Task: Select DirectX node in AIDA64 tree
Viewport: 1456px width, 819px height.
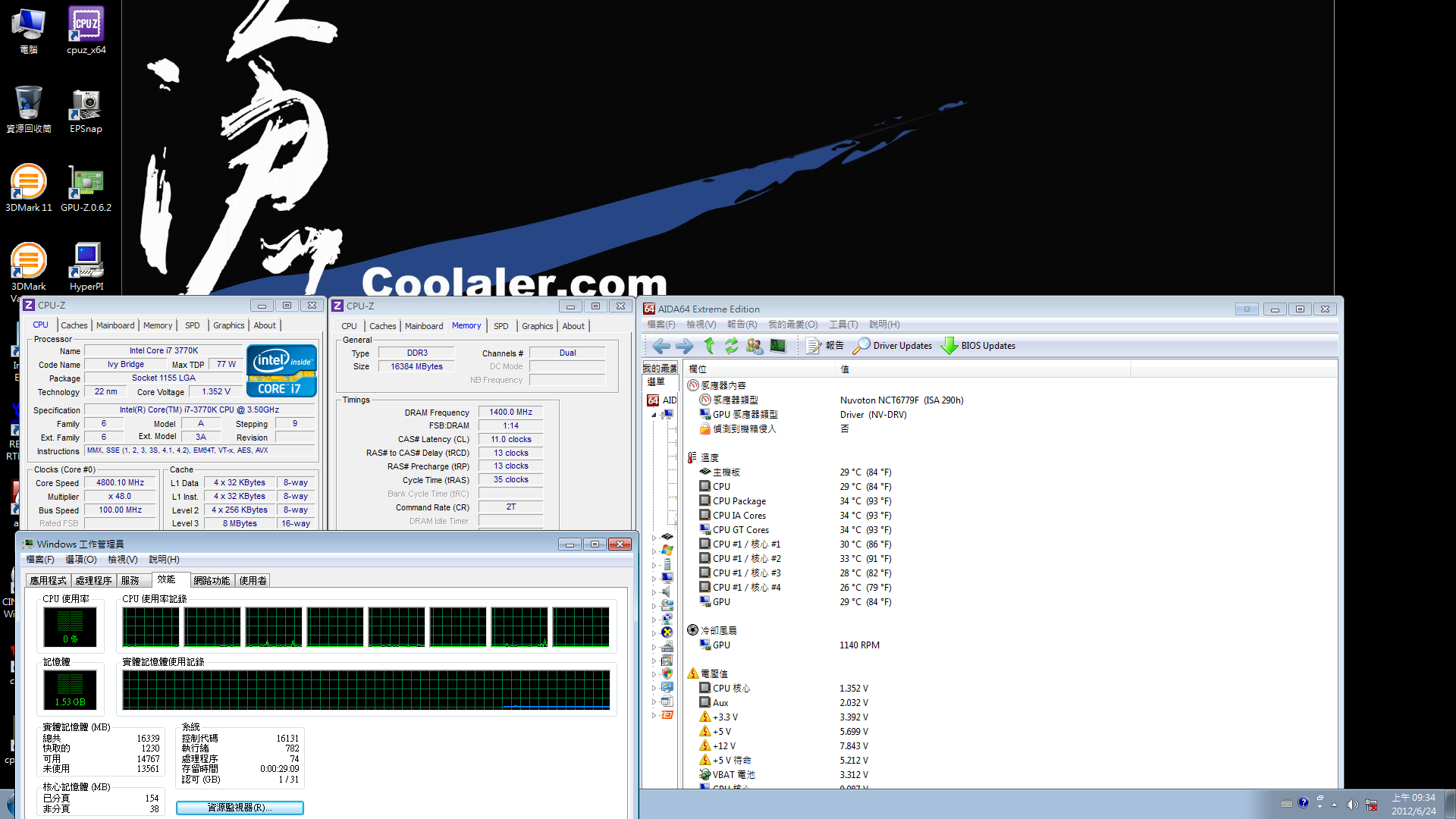Action: point(667,632)
